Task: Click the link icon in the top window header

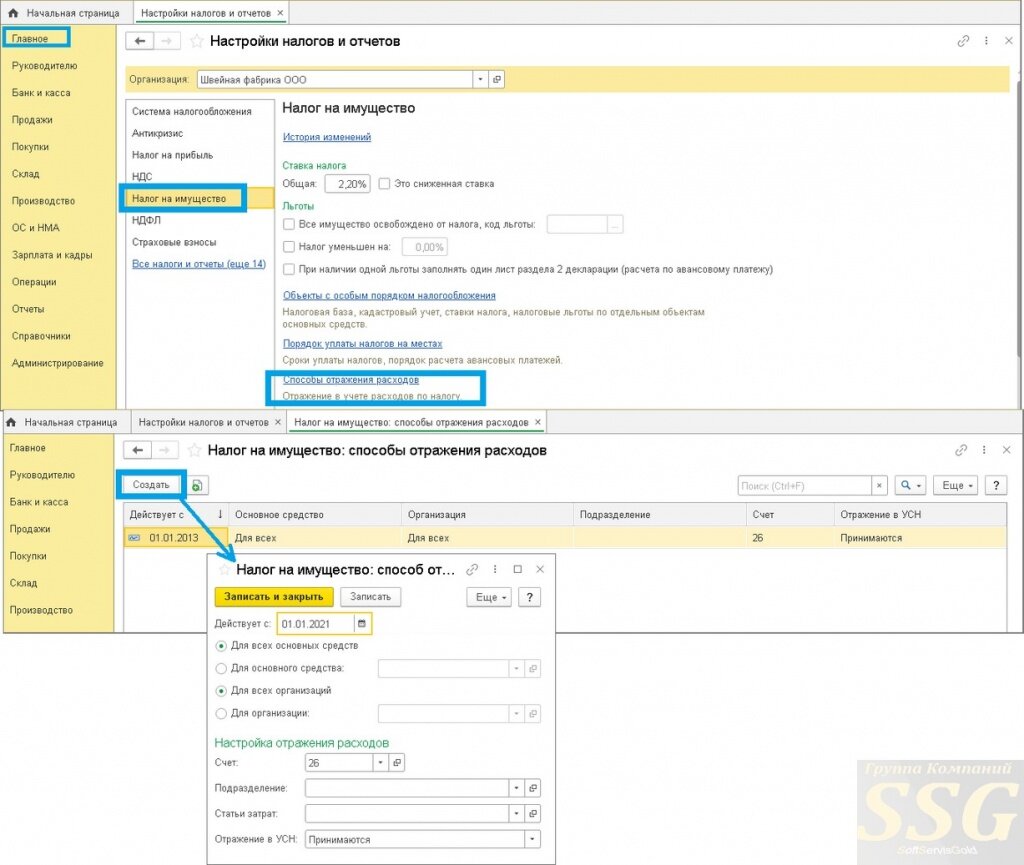Action: [963, 41]
